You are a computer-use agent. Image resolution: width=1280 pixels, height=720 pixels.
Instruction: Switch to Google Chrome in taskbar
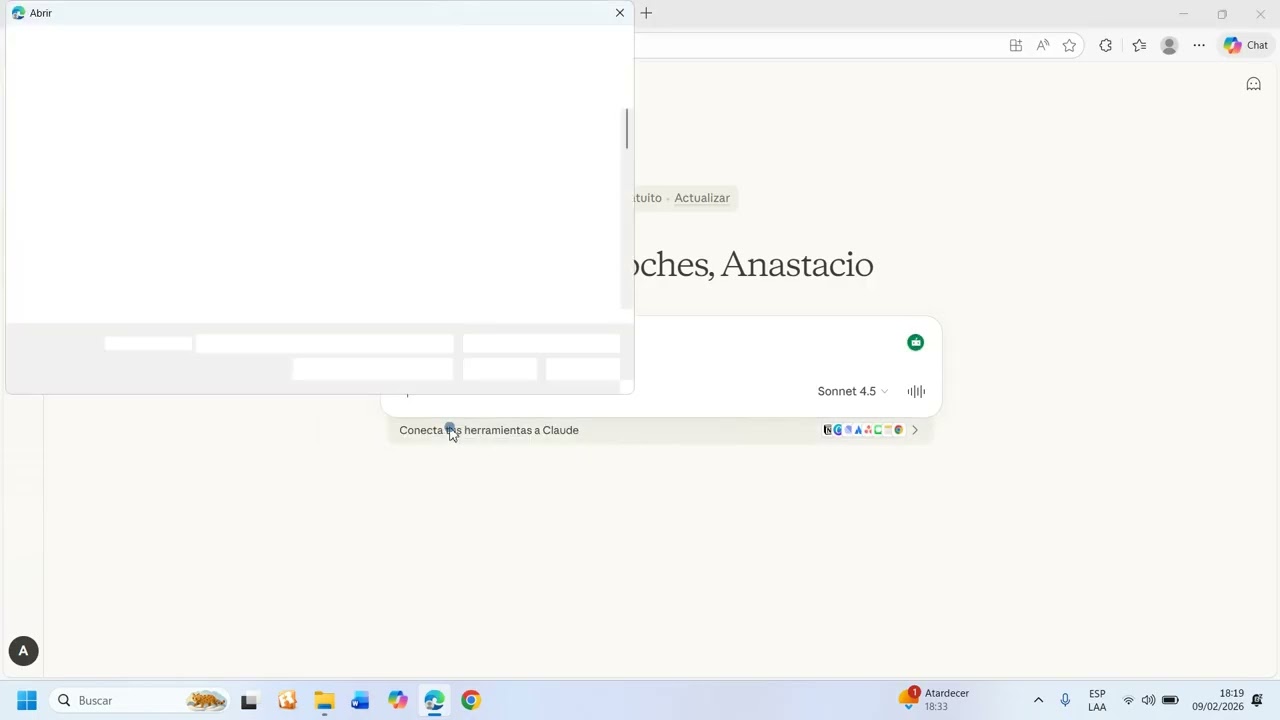[x=471, y=700]
